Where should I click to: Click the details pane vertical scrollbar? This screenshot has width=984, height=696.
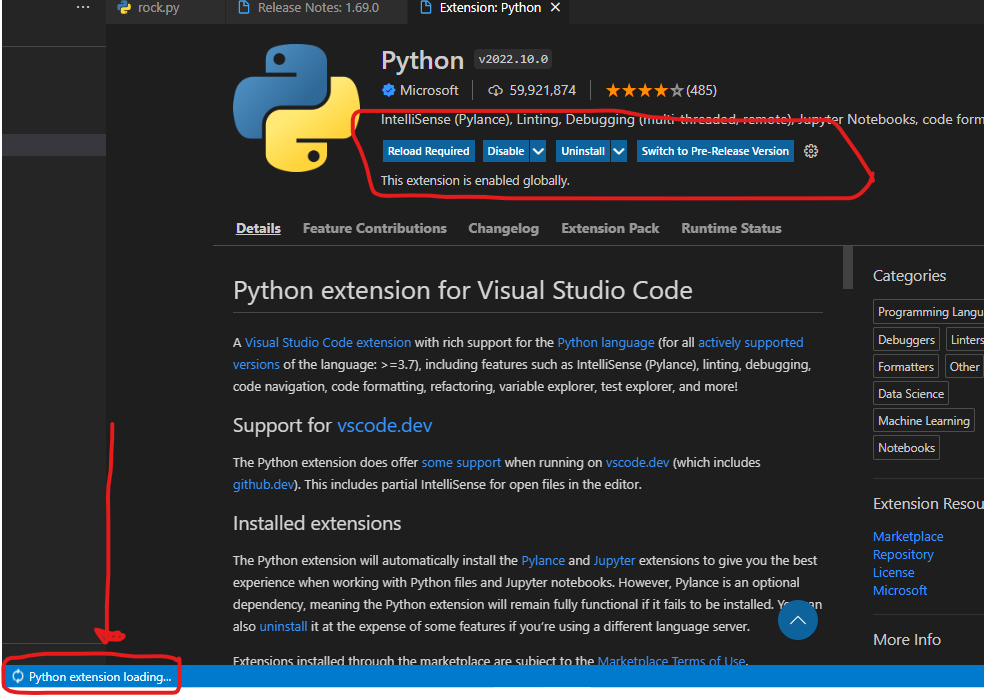[x=848, y=268]
